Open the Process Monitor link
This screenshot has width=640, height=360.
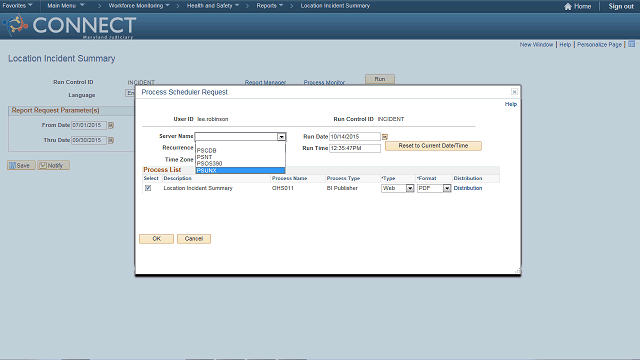[x=324, y=82]
